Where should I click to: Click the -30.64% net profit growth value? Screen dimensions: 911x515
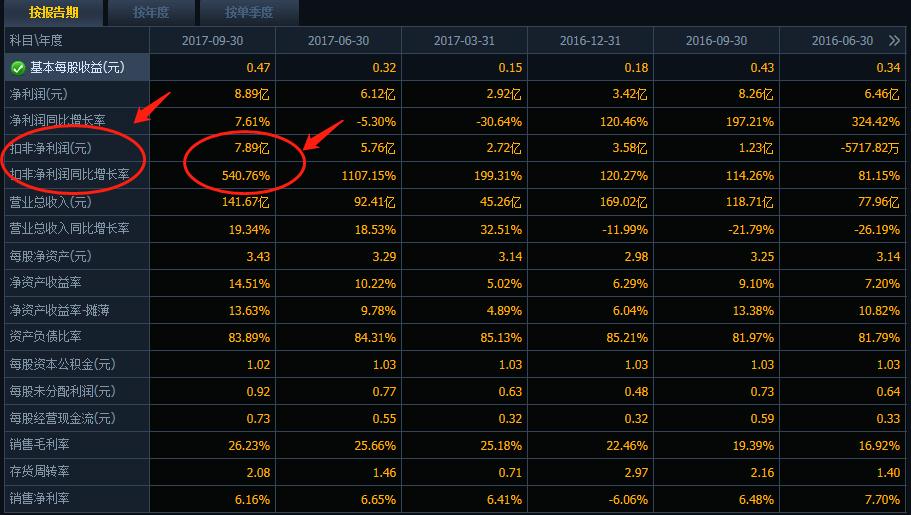click(498, 121)
